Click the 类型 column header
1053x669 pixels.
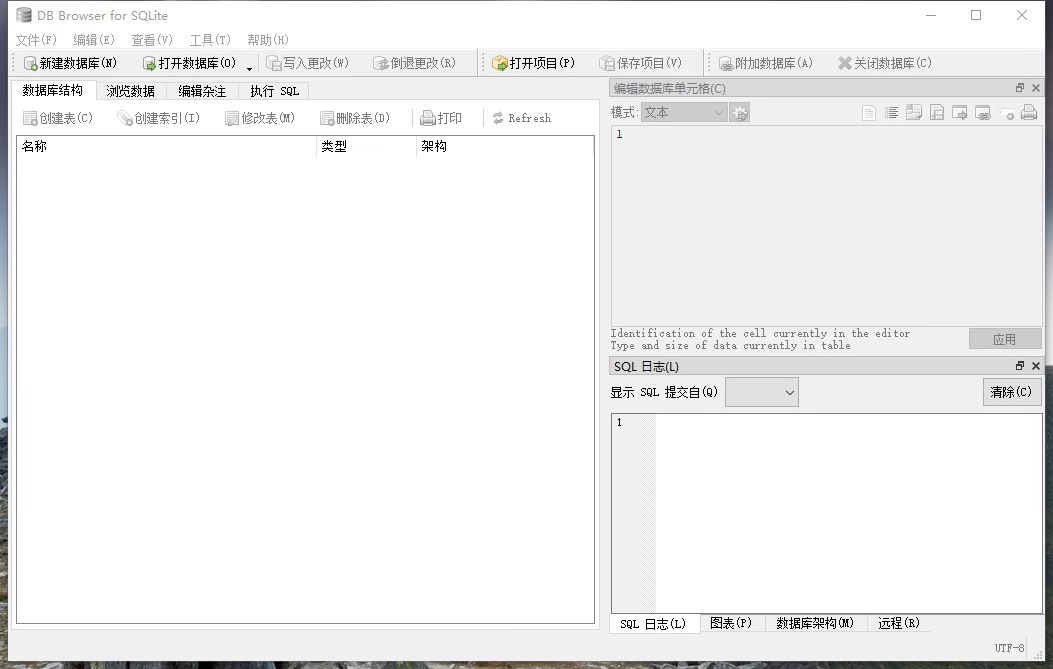click(x=366, y=146)
